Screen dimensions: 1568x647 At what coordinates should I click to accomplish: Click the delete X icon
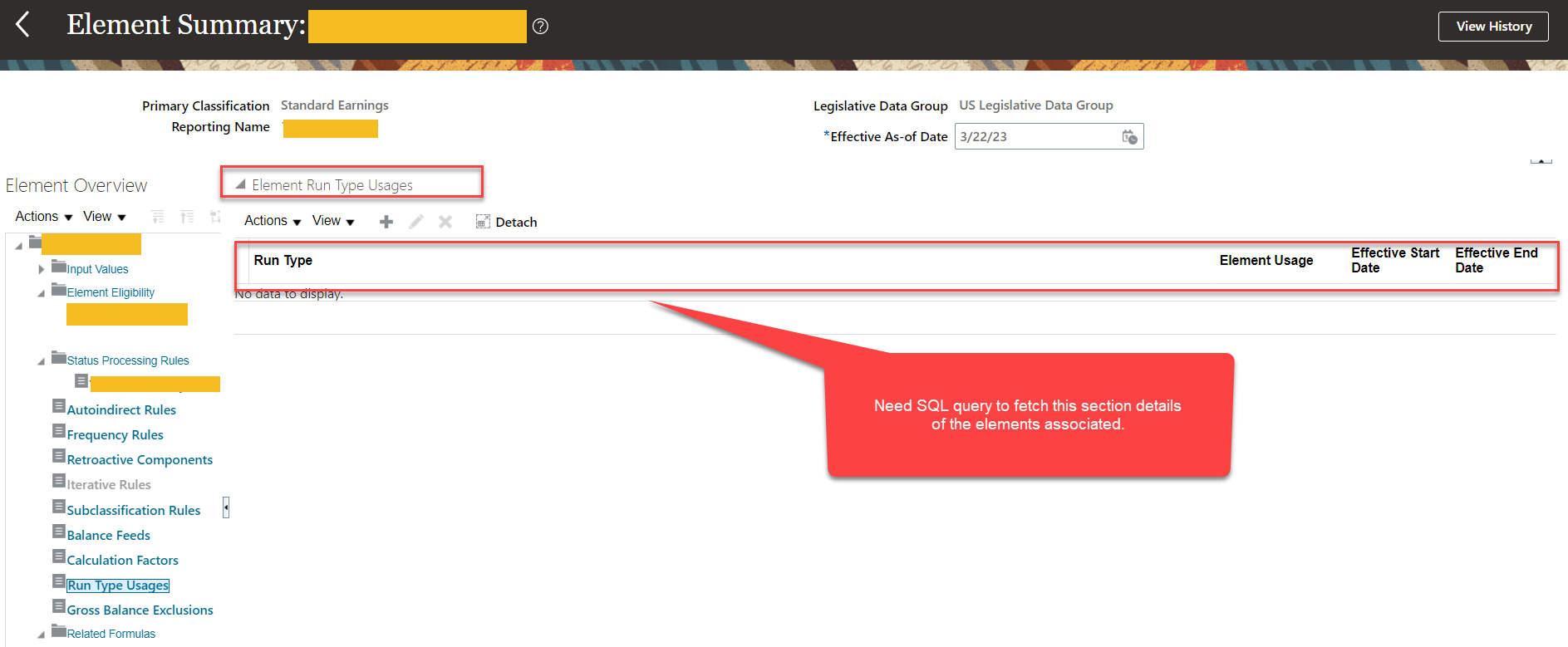(x=445, y=222)
